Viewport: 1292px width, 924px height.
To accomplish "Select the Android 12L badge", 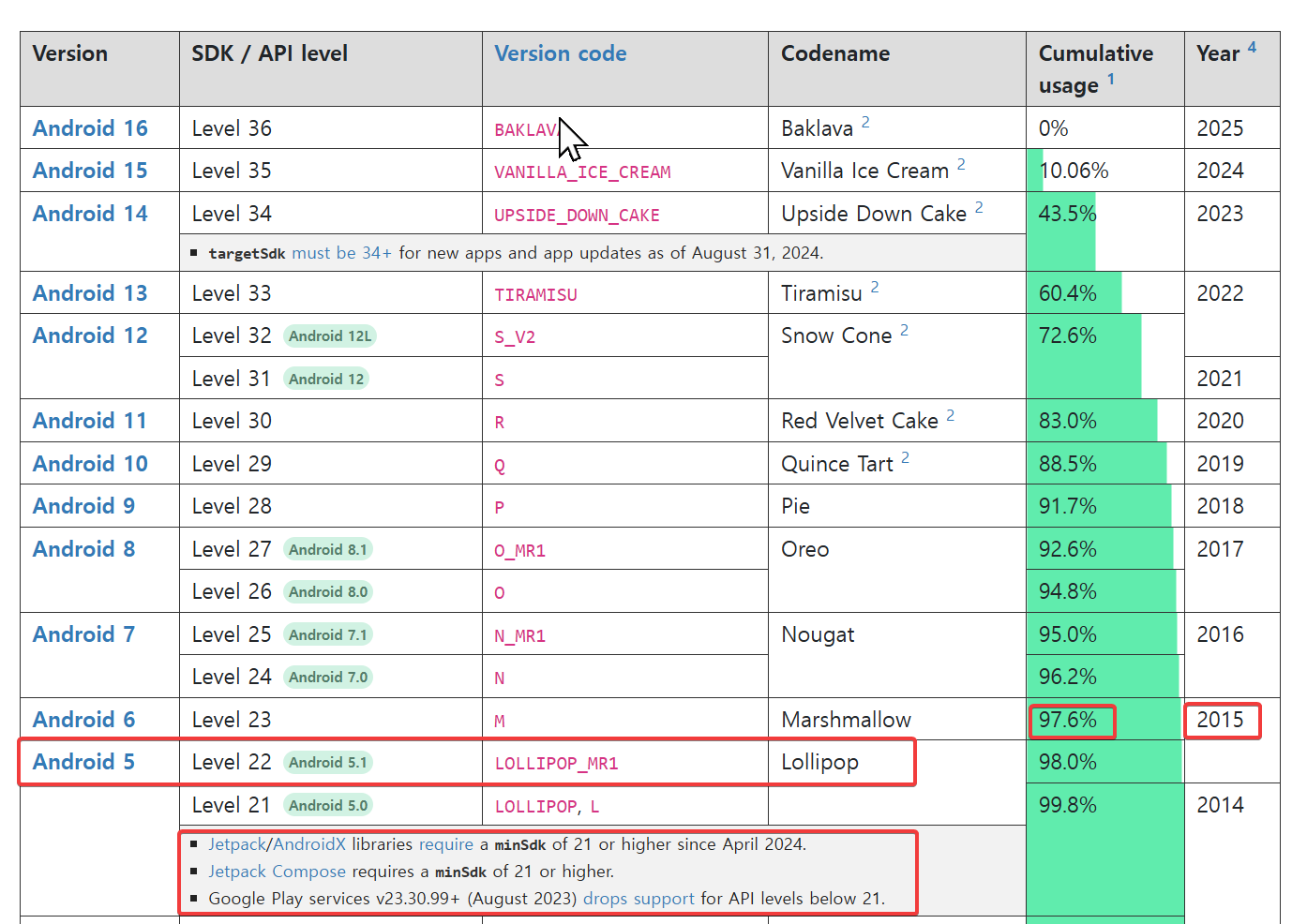I will coord(330,336).
